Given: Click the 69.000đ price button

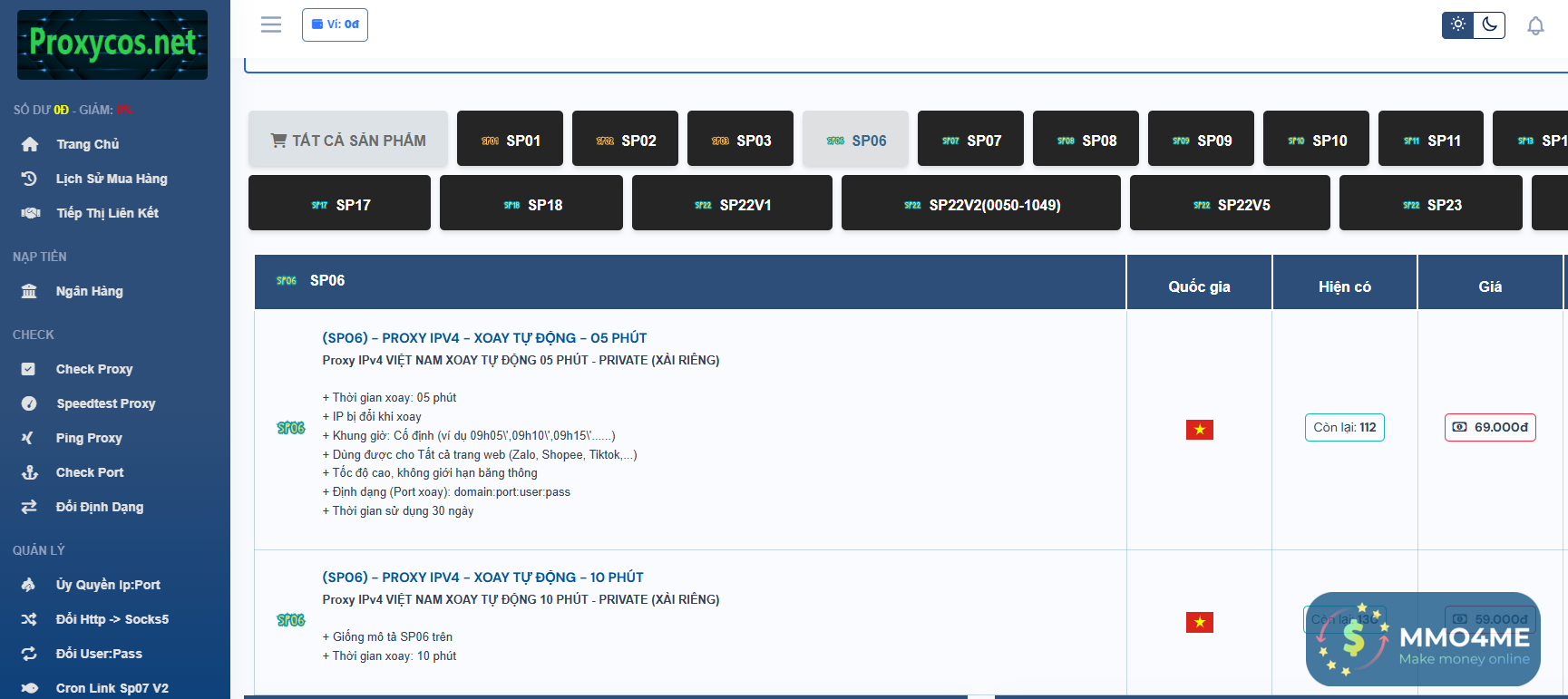Looking at the screenshot, I should [x=1490, y=427].
